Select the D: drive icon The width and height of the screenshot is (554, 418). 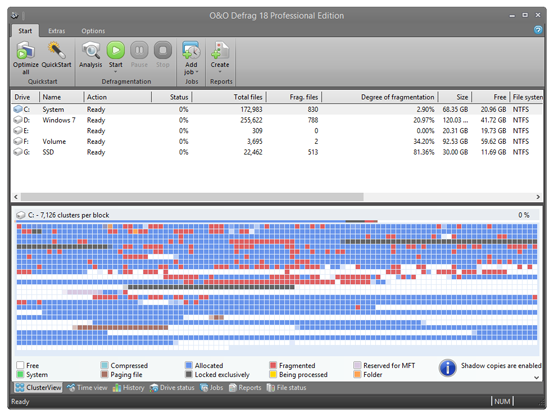[x=18, y=120]
